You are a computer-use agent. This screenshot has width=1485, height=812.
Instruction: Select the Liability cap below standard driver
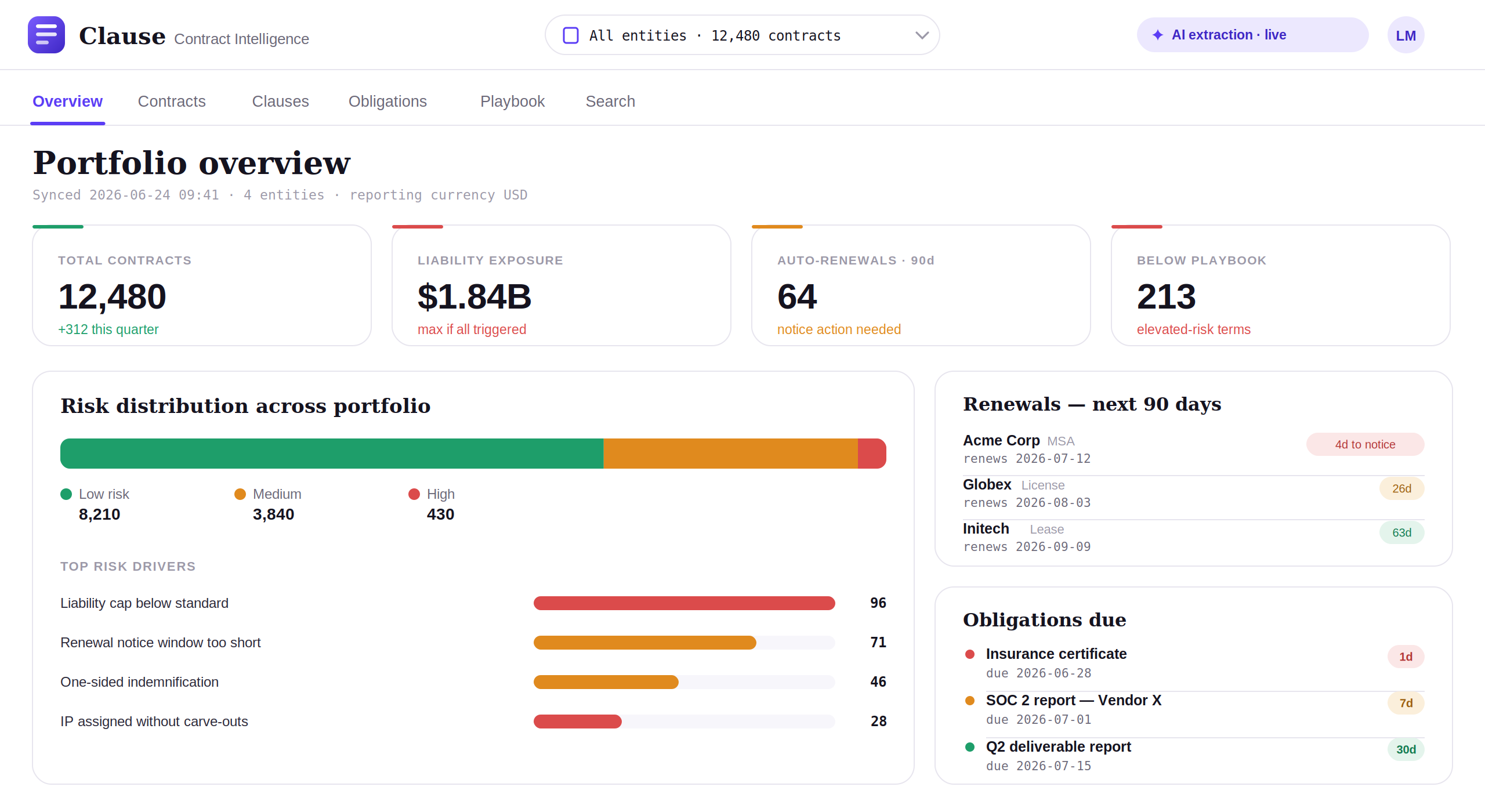click(473, 603)
